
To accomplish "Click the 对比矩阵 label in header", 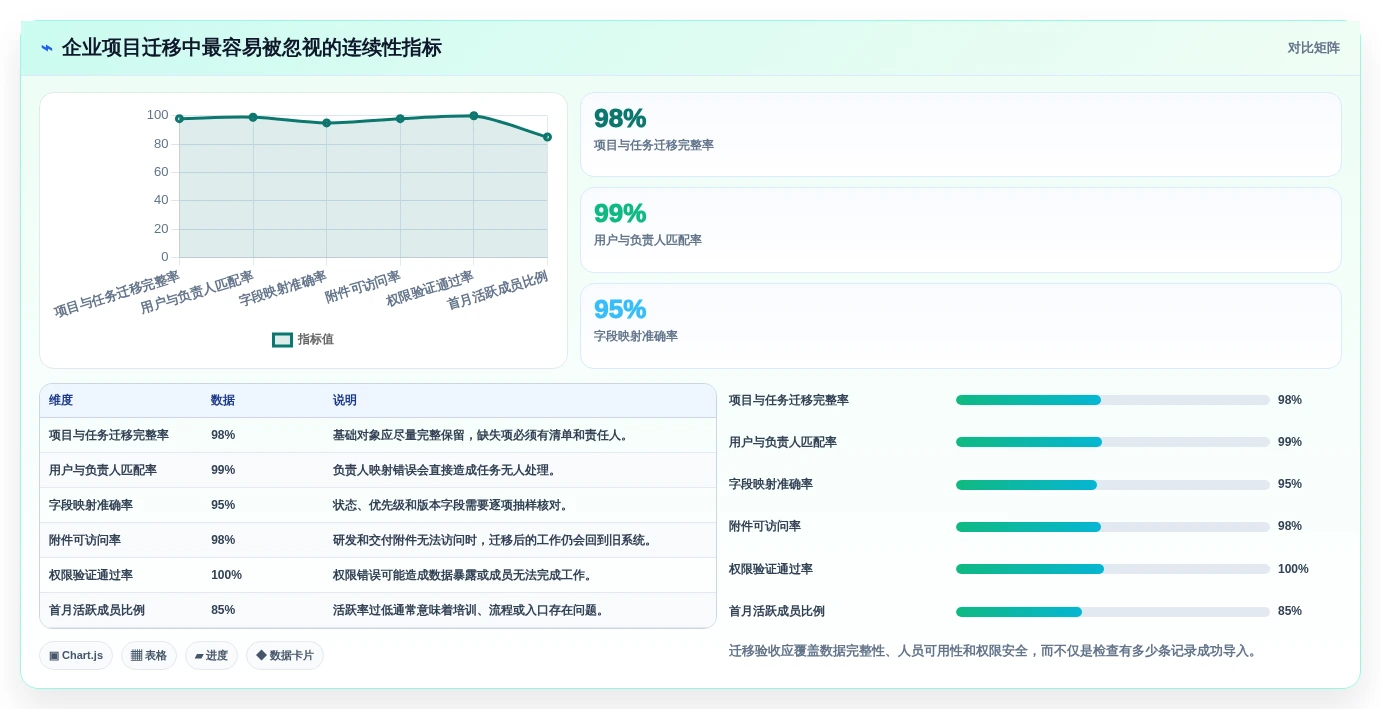I will point(1313,48).
